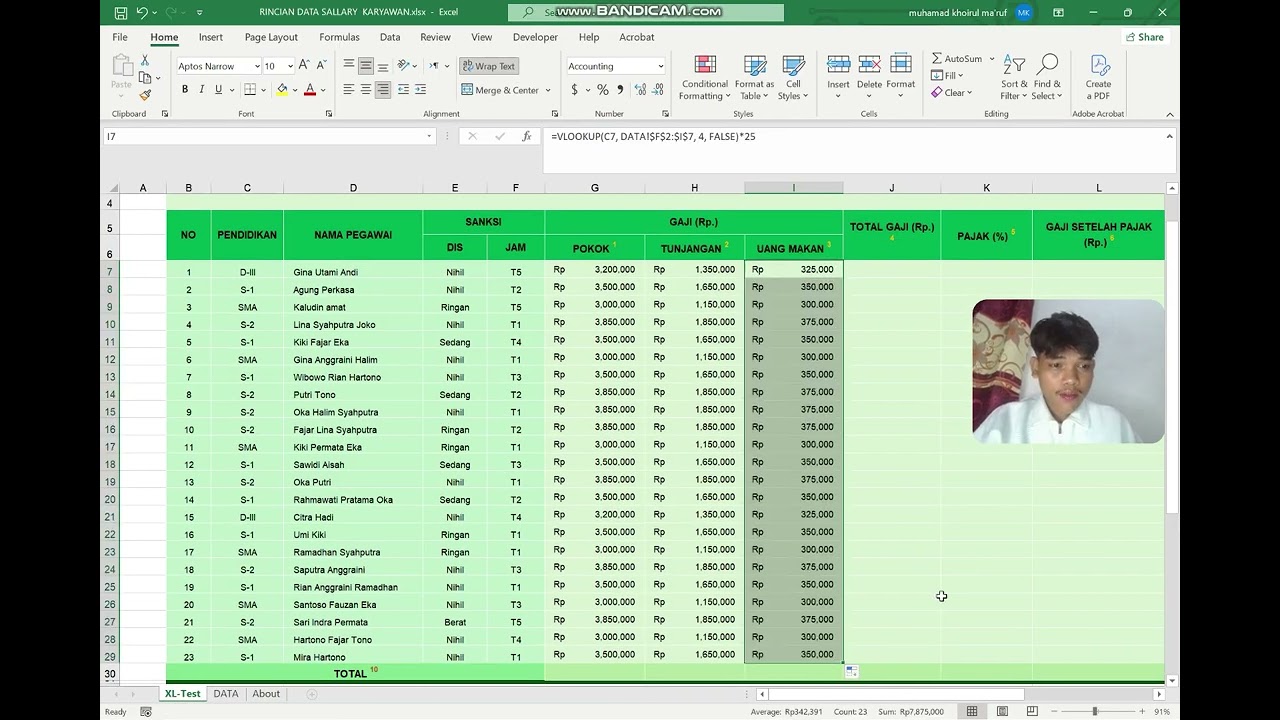Expand the Fill Color dropdown arrow
Viewport: 1280px width, 720px height.
point(295,90)
